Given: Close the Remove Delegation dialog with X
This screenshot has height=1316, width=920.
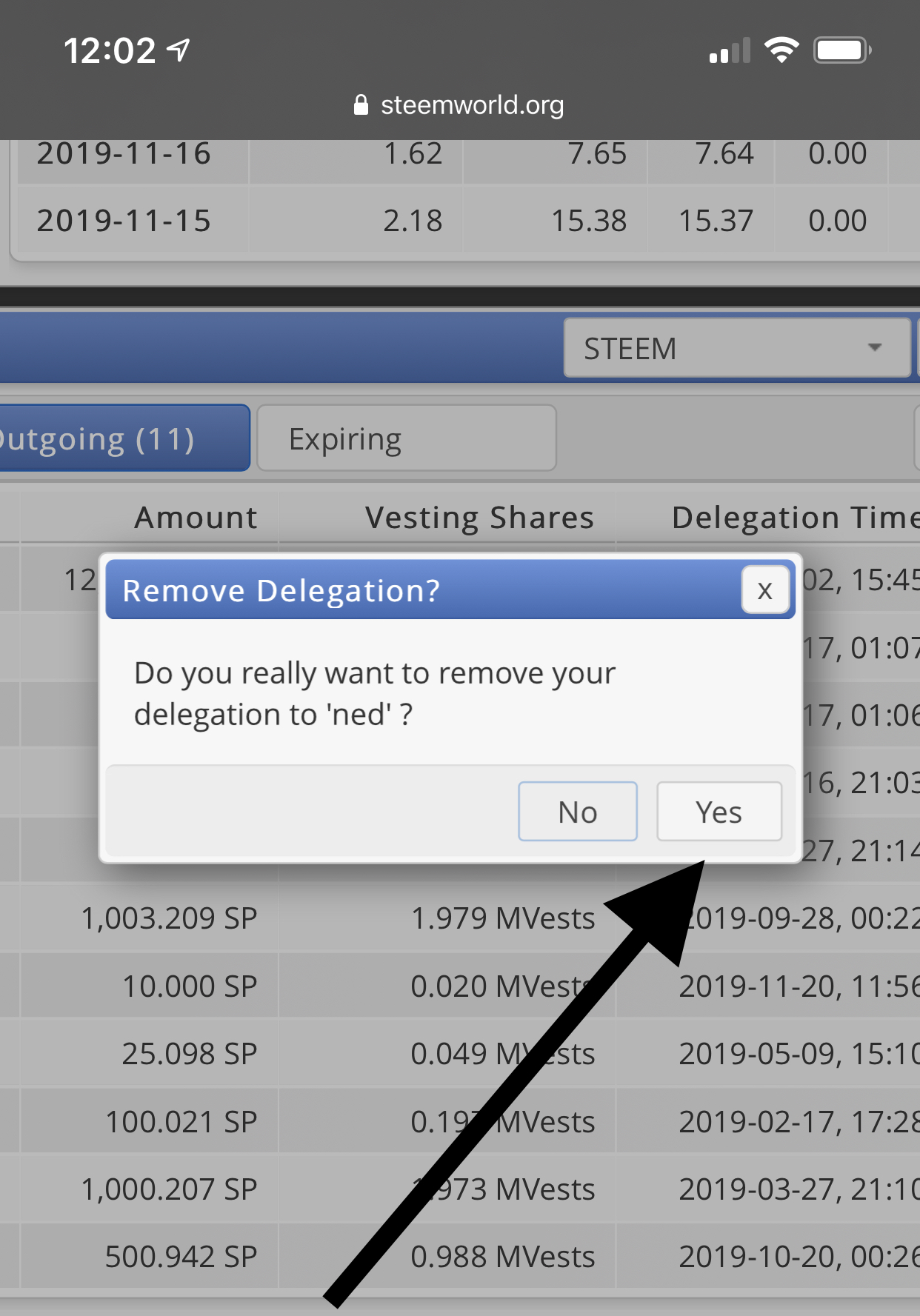Looking at the screenshot, I should click(x=765, y=589).
